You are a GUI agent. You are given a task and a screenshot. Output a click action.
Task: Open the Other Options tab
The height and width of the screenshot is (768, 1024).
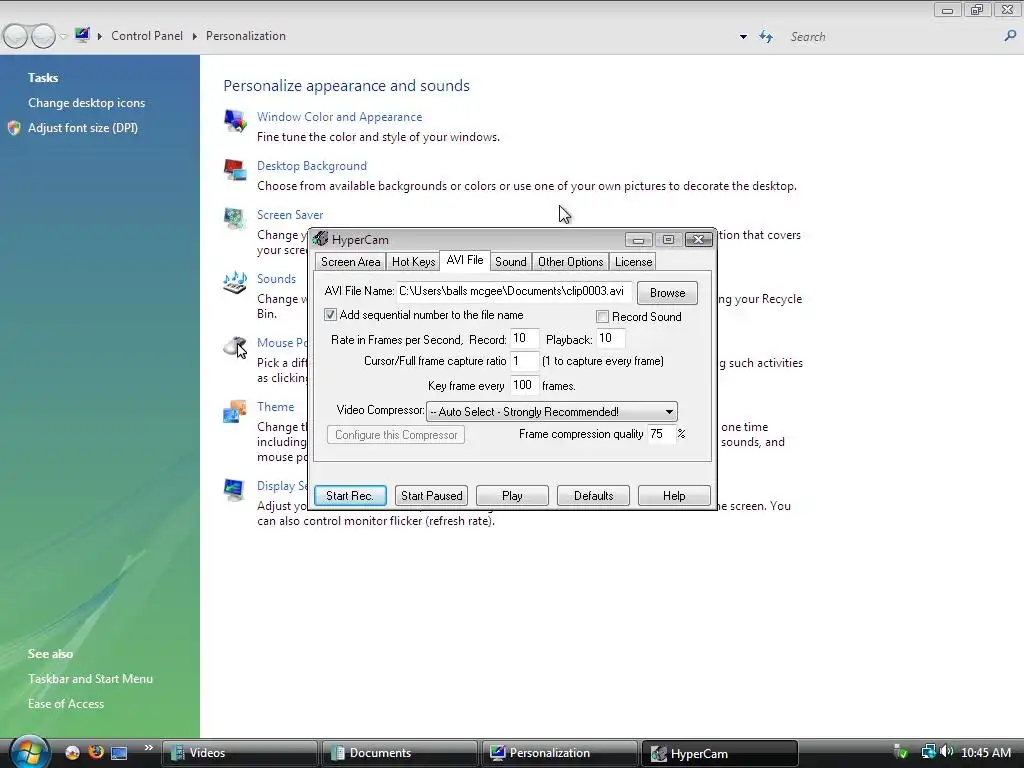571,262
